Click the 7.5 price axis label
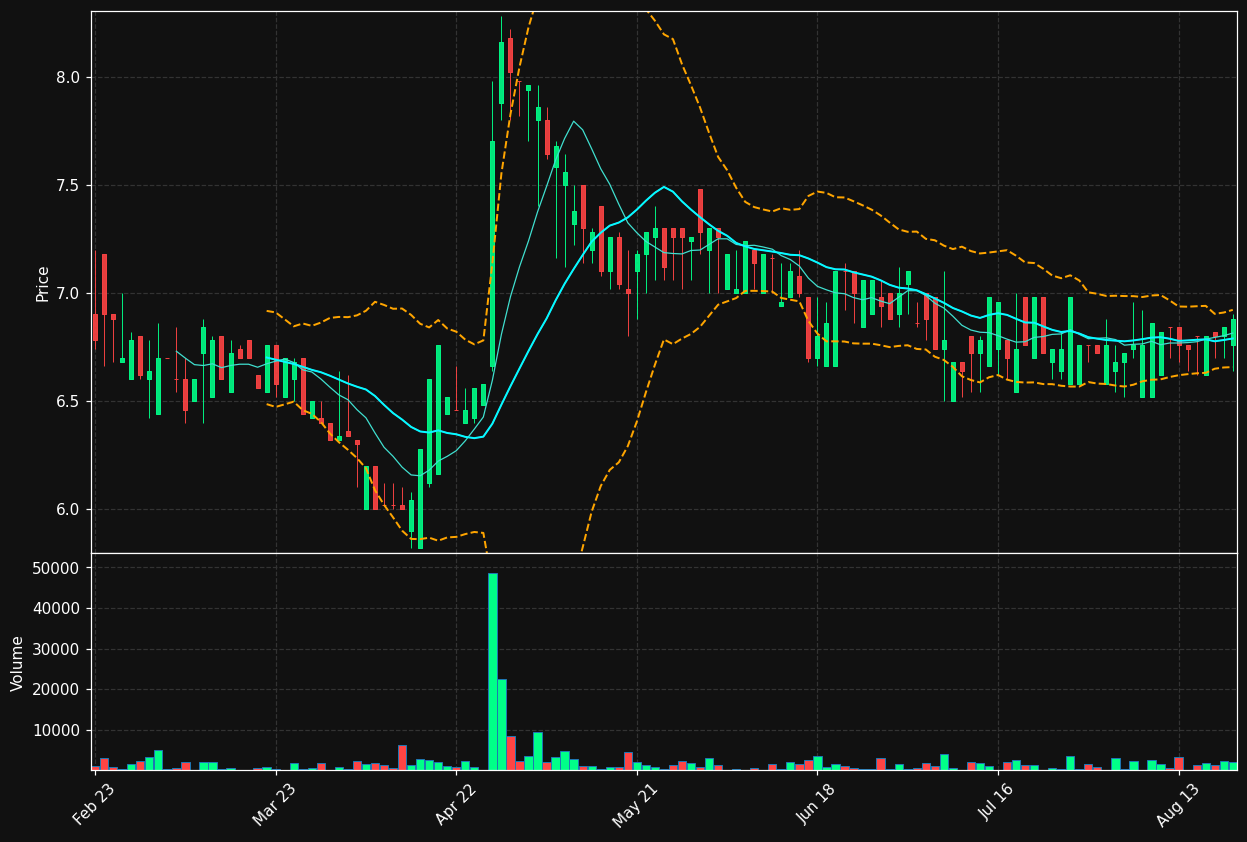The image size is (1247, 842). coord(68,186)
